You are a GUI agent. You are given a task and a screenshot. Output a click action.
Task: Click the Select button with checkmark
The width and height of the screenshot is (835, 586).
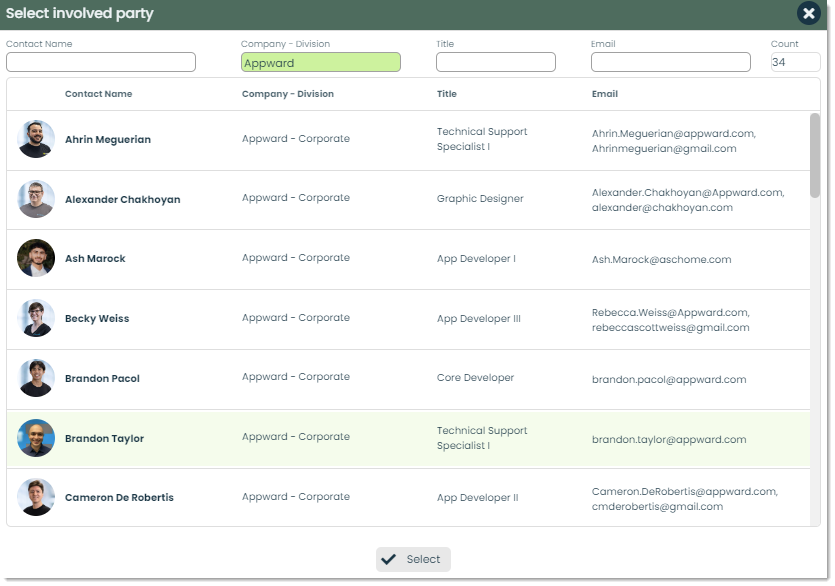point(413,559)
